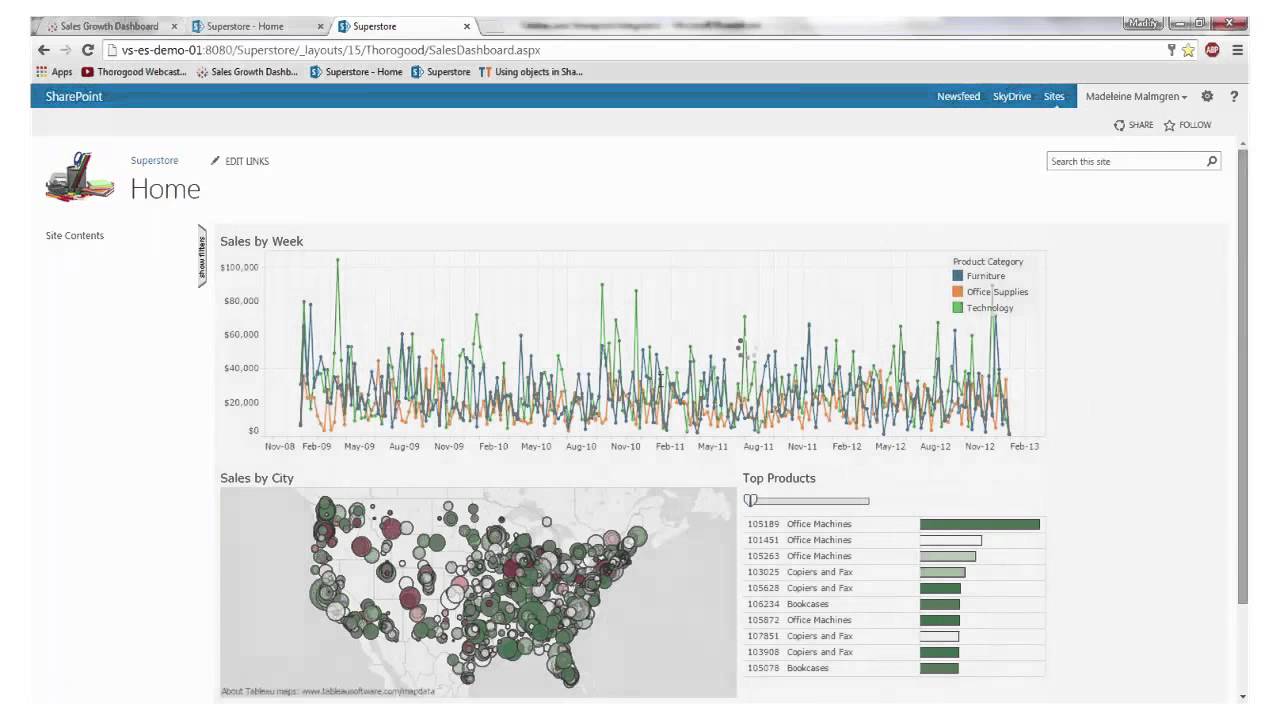Select Office Supplies color swatch in legend
Viewport: 1280px width, 720px height.
pyautogui.click(x=958, y=292)
